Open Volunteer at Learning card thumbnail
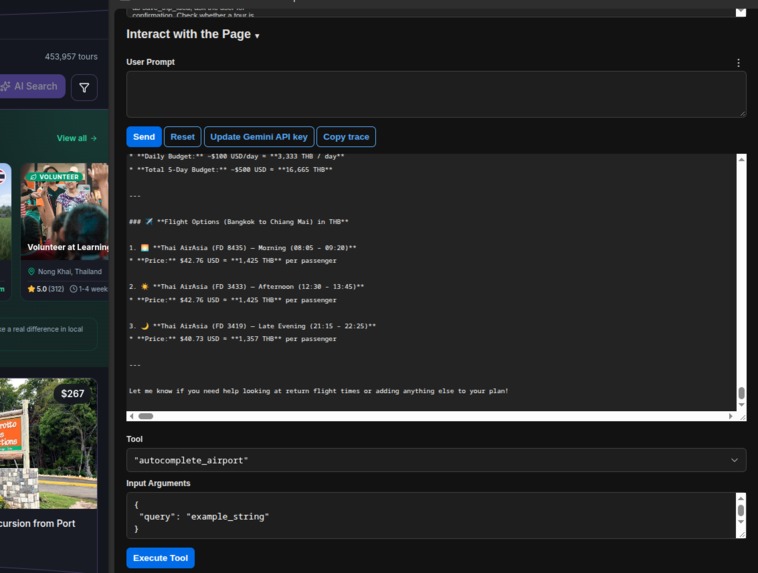This screenshot has width=758, height=573. (x=65, y=211)
